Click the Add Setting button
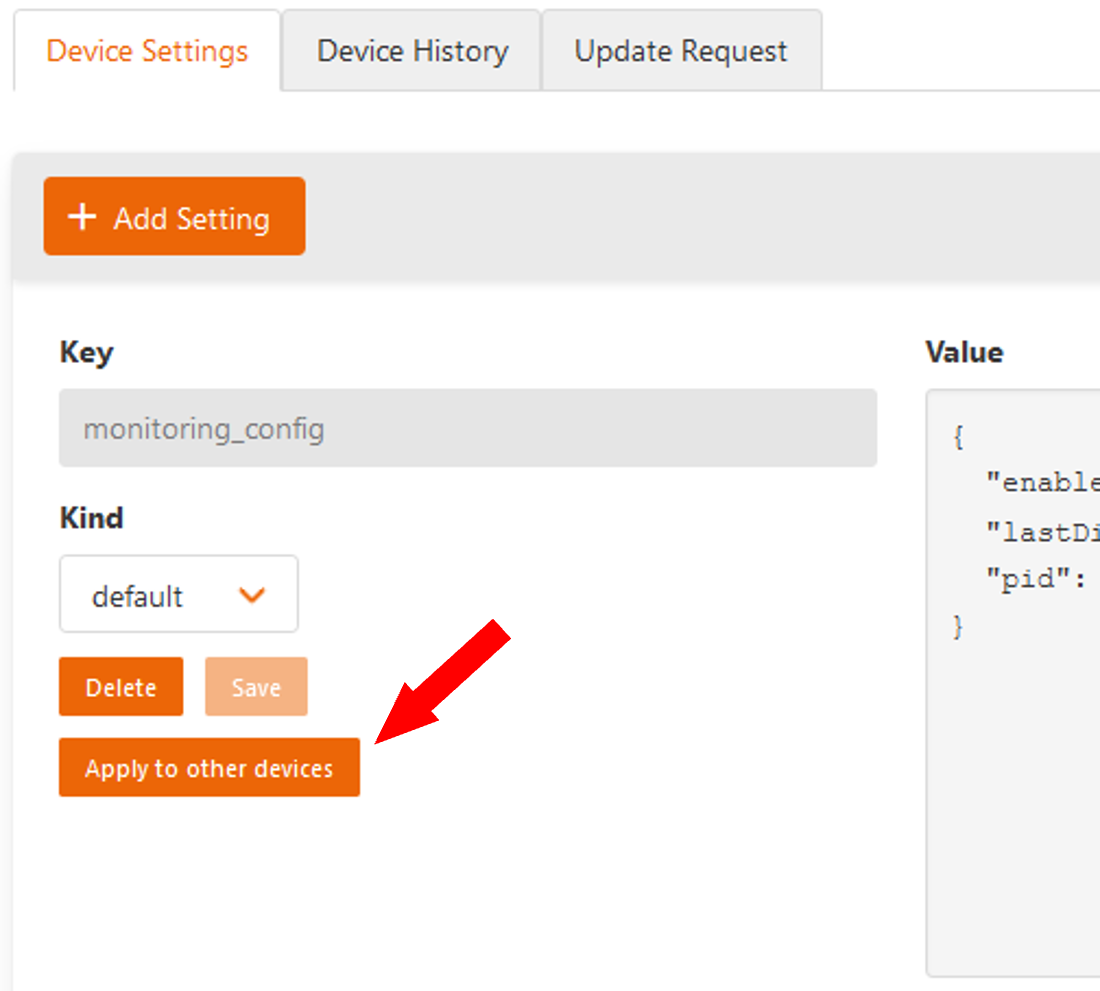The width and height of the screenshot is (1100, 991). [174, 216]
